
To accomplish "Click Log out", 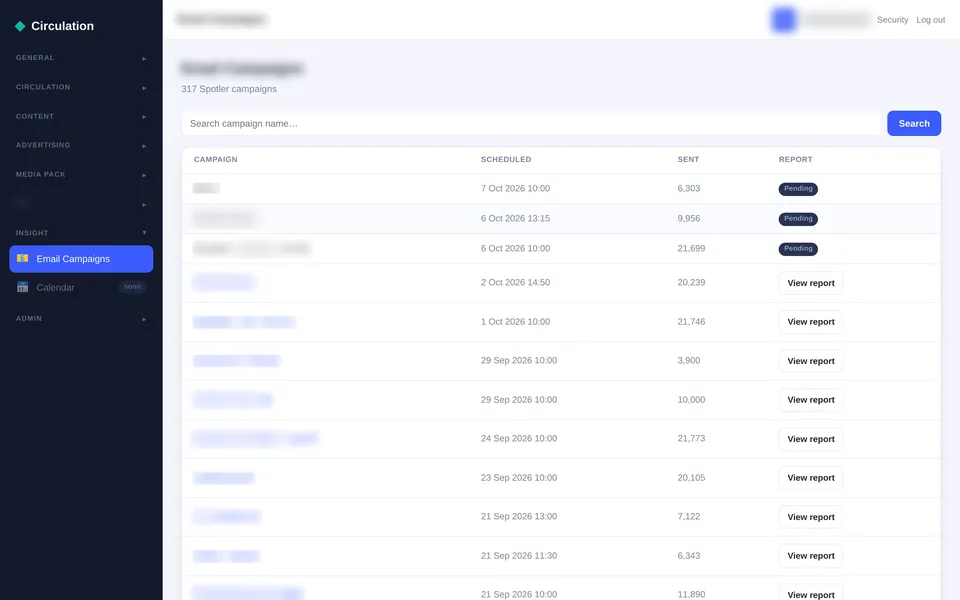I will (x=931, y=20).
